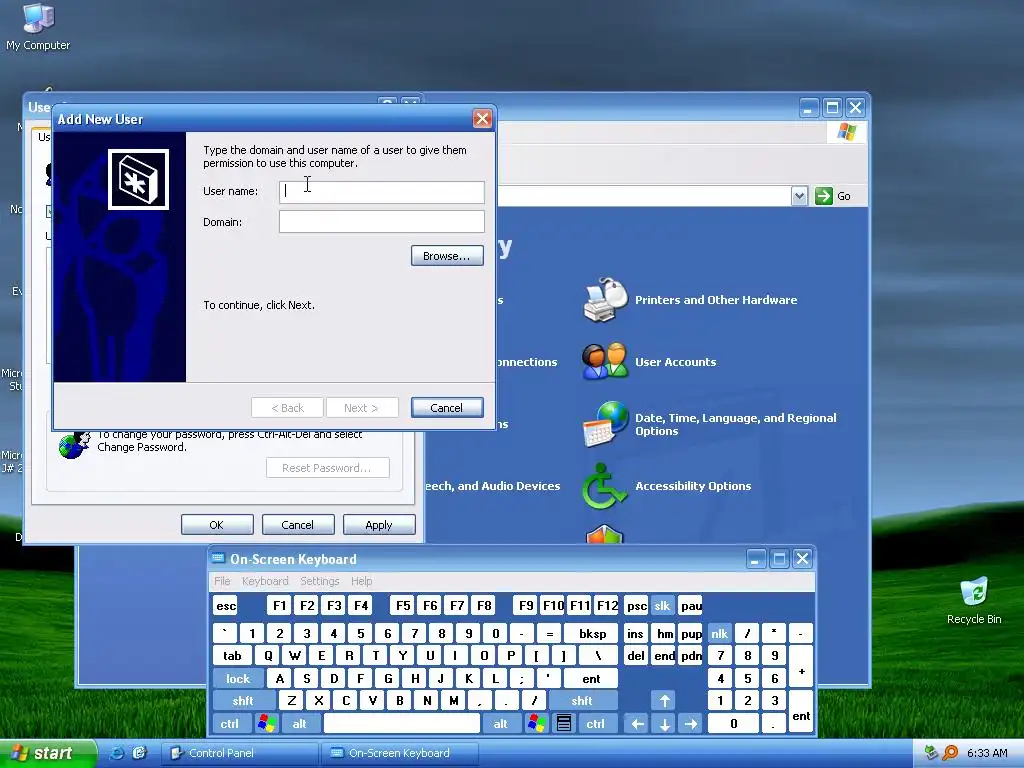The width and height of the screenshot is (1024, 768).
Task: Click the F5 function key
Action: [403, 606]
